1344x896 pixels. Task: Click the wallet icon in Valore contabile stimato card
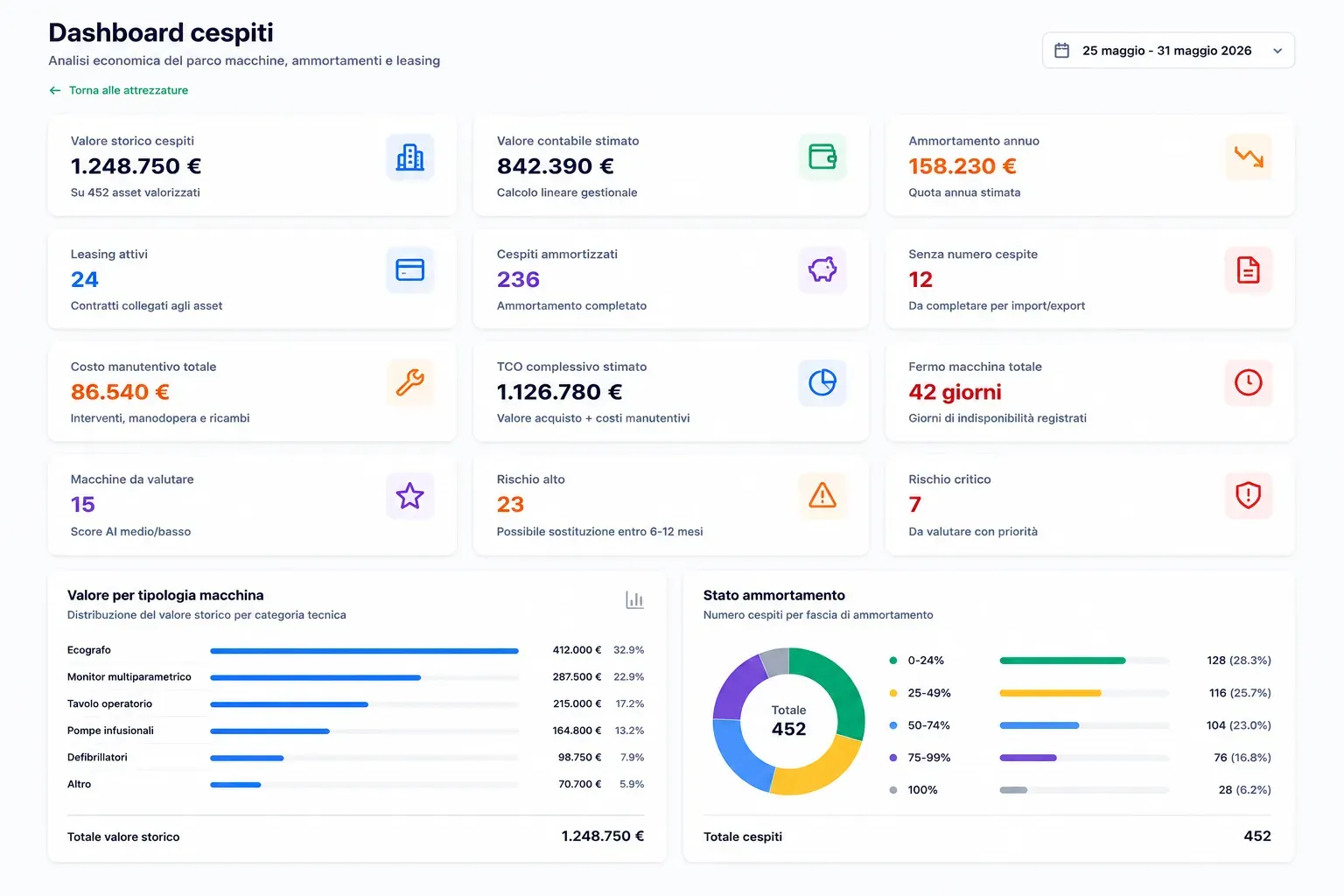[822, 157]
